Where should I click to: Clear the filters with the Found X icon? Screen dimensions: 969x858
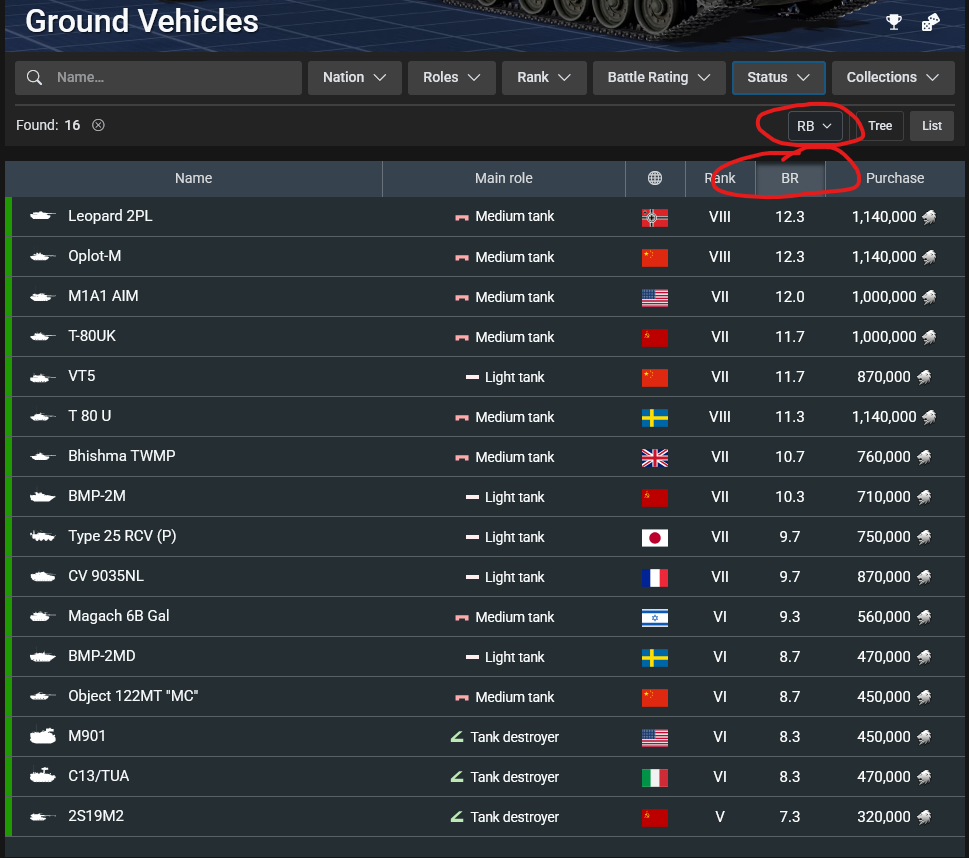[x=98, y=125]
